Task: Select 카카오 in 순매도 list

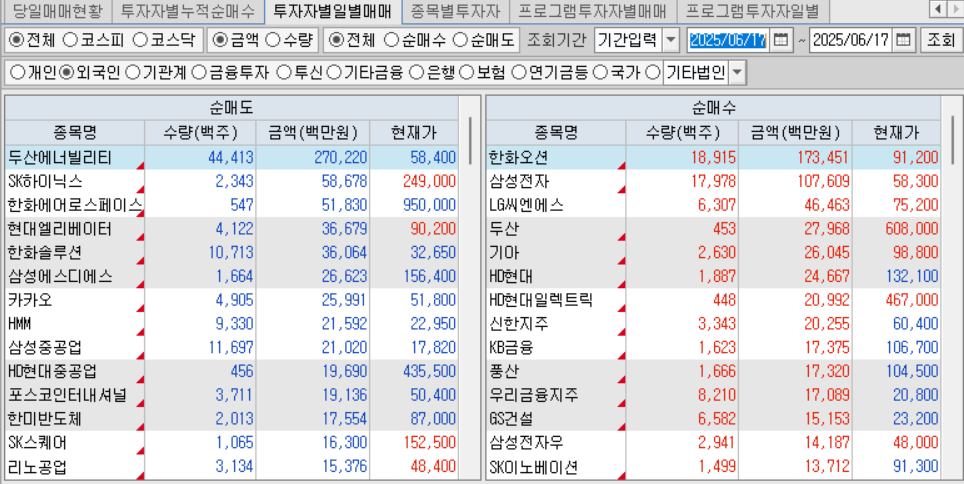Action: click(231, 301)
